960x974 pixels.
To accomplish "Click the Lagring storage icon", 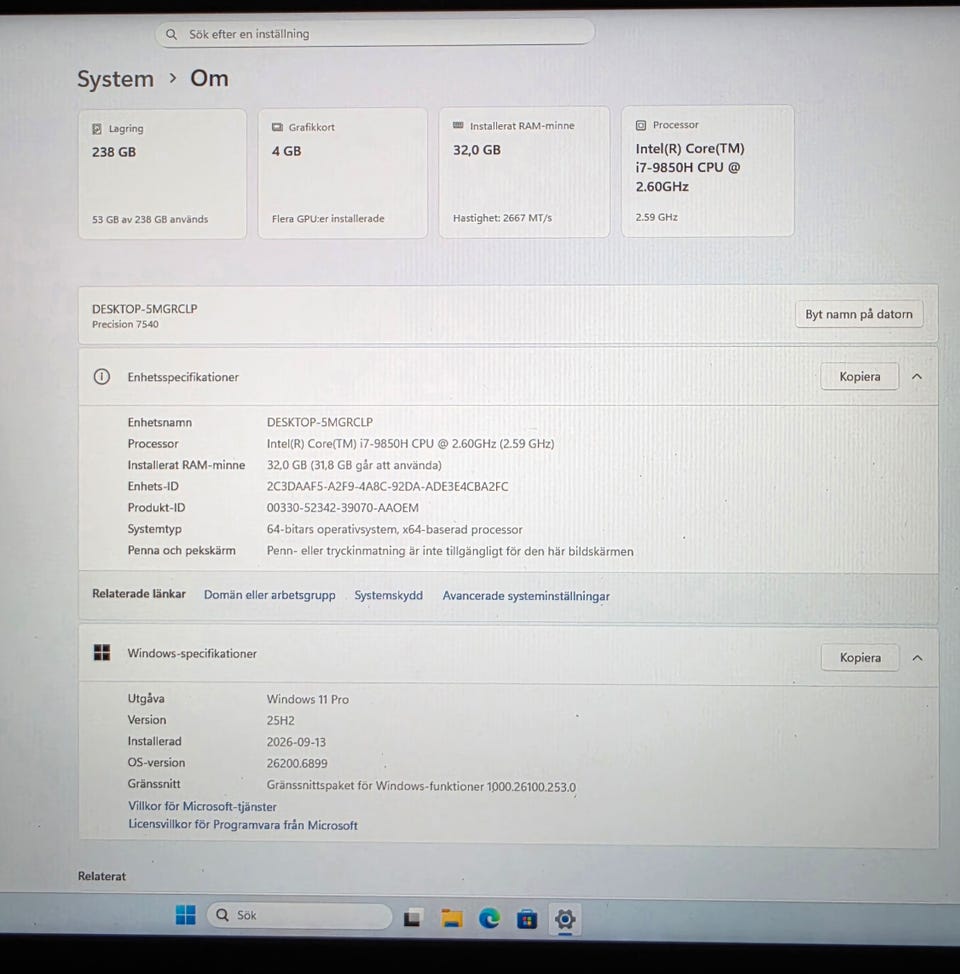I will point(97,129).
